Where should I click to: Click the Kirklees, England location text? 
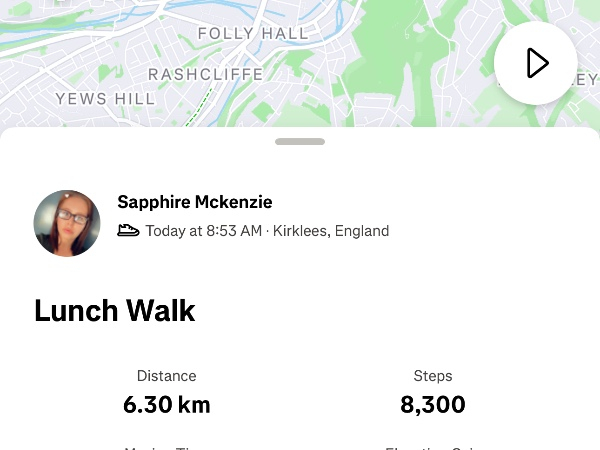tap(331, 231)
